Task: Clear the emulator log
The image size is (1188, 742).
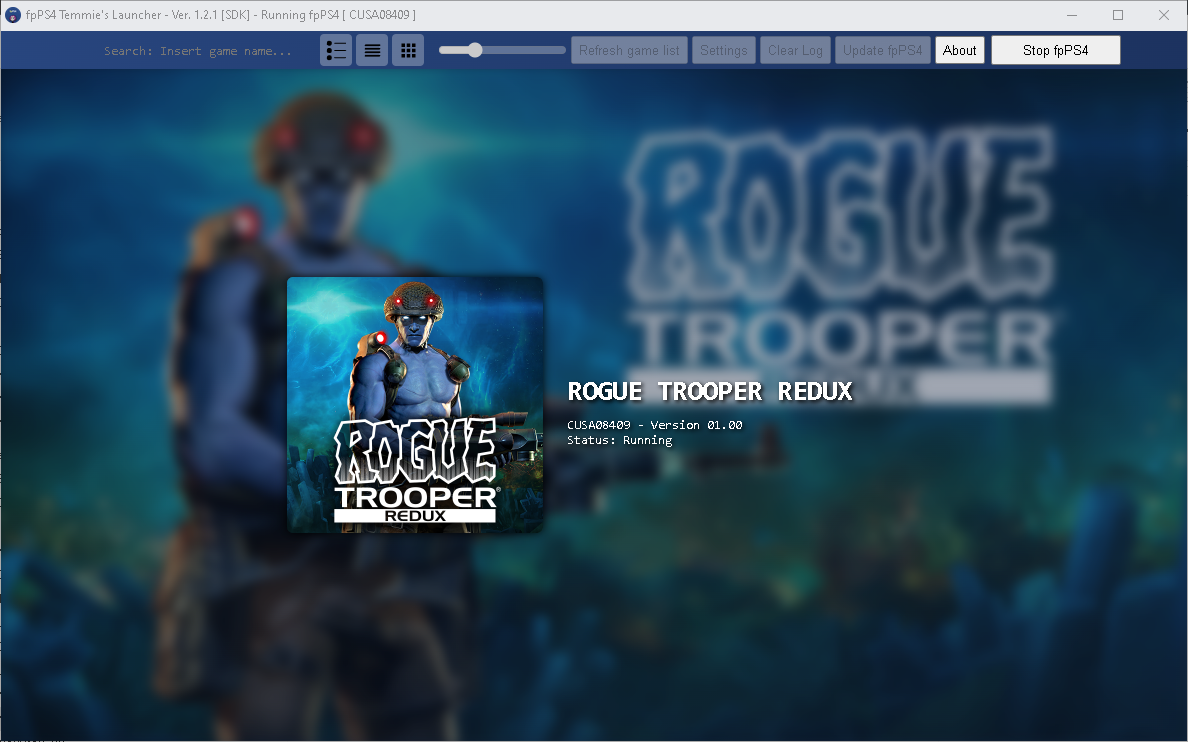Action: (795, 49)
